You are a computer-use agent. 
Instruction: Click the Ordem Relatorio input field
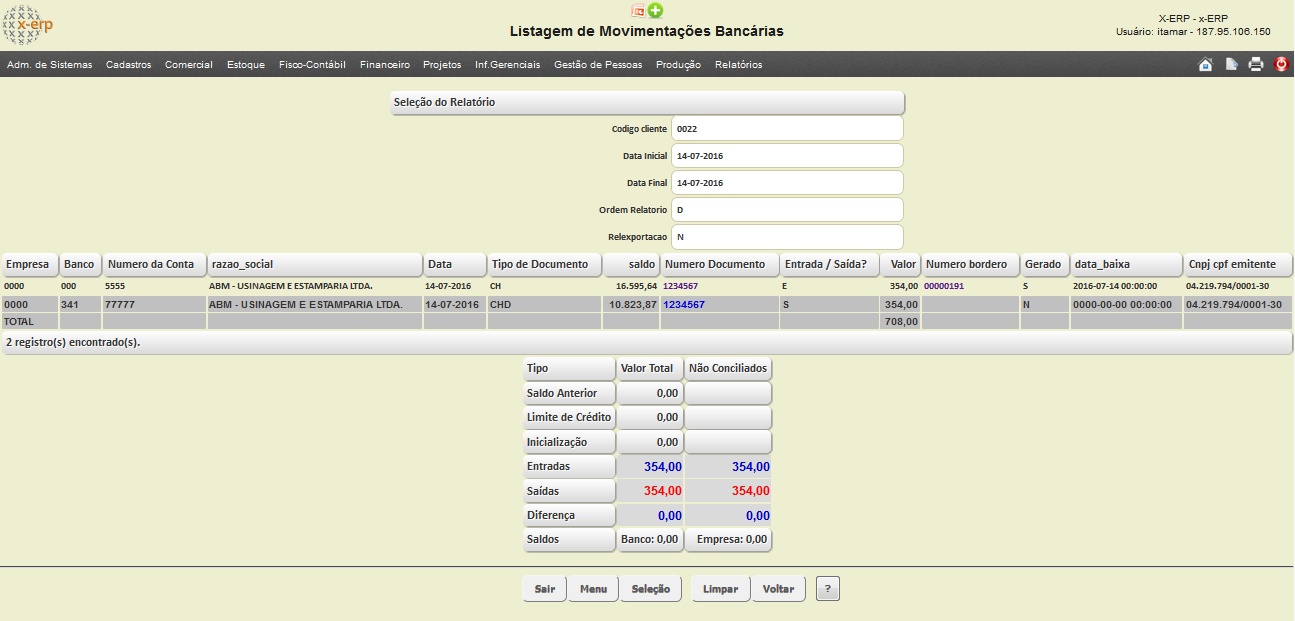pyautogui.click(x=787, y=210)
